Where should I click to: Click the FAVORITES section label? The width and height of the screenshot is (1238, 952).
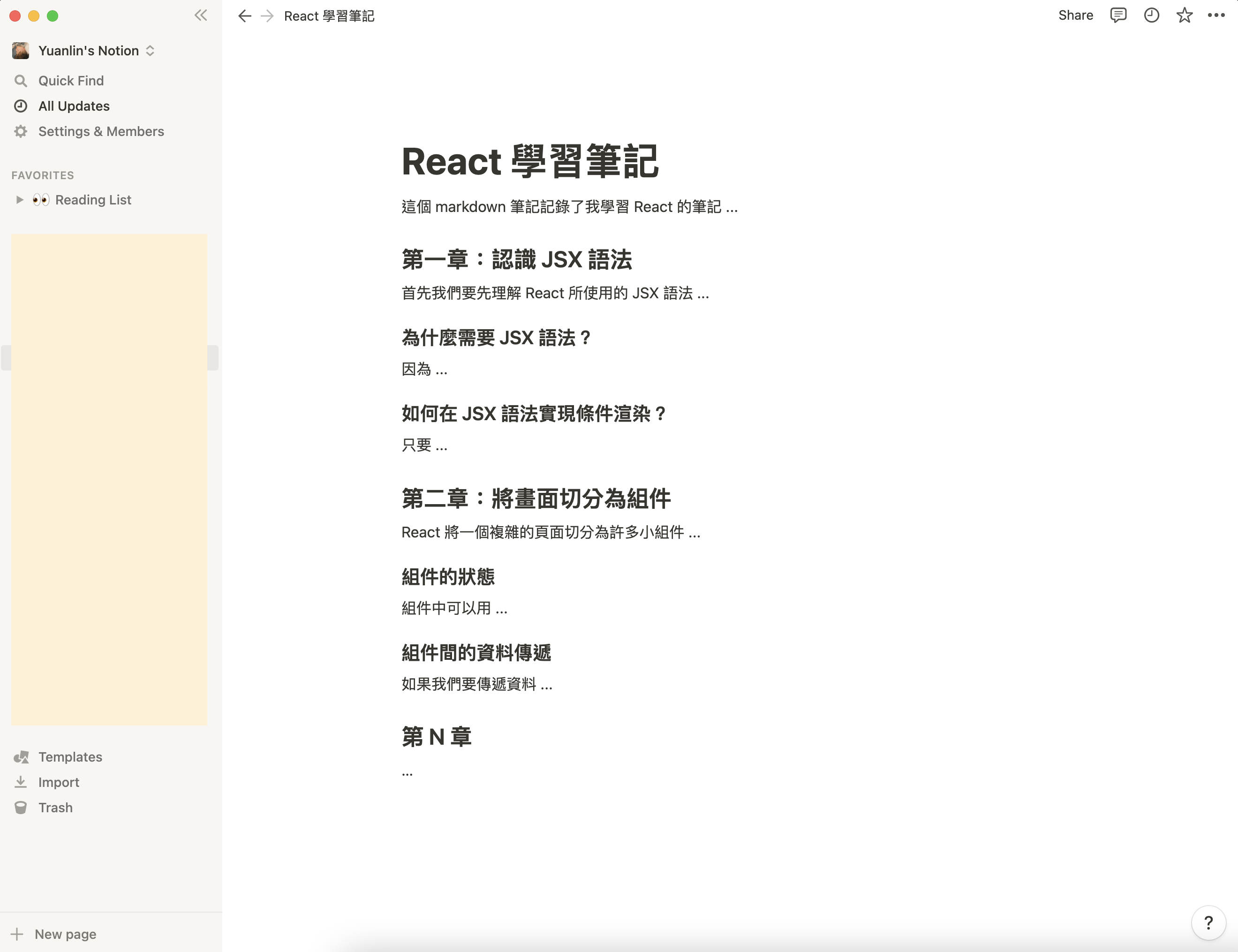(43, 175)
